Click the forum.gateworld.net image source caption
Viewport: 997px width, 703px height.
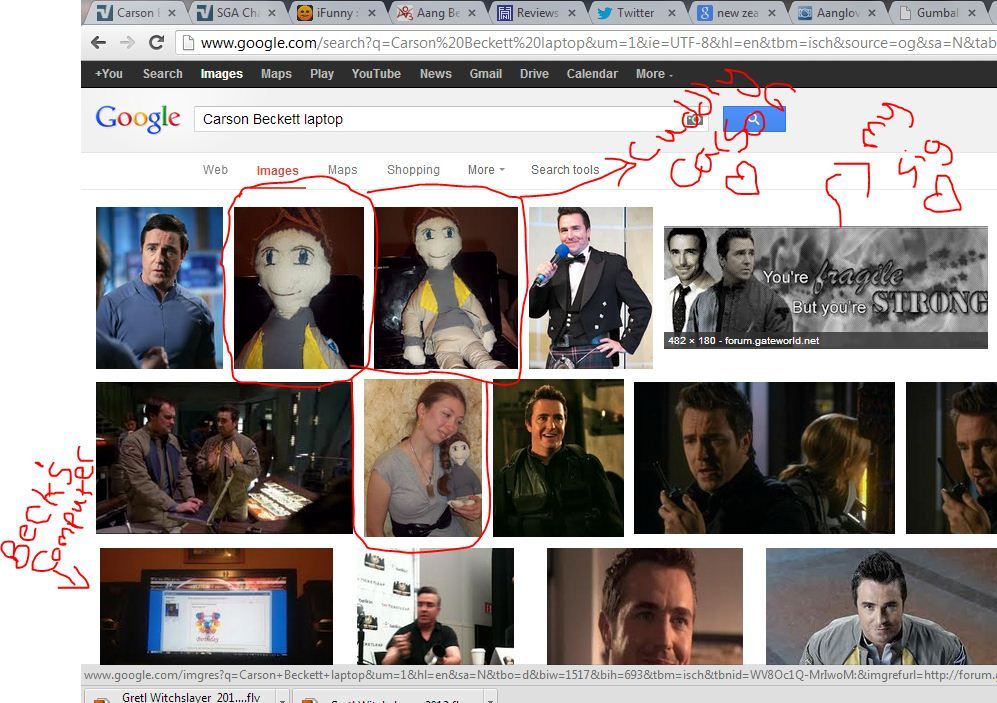772,341
